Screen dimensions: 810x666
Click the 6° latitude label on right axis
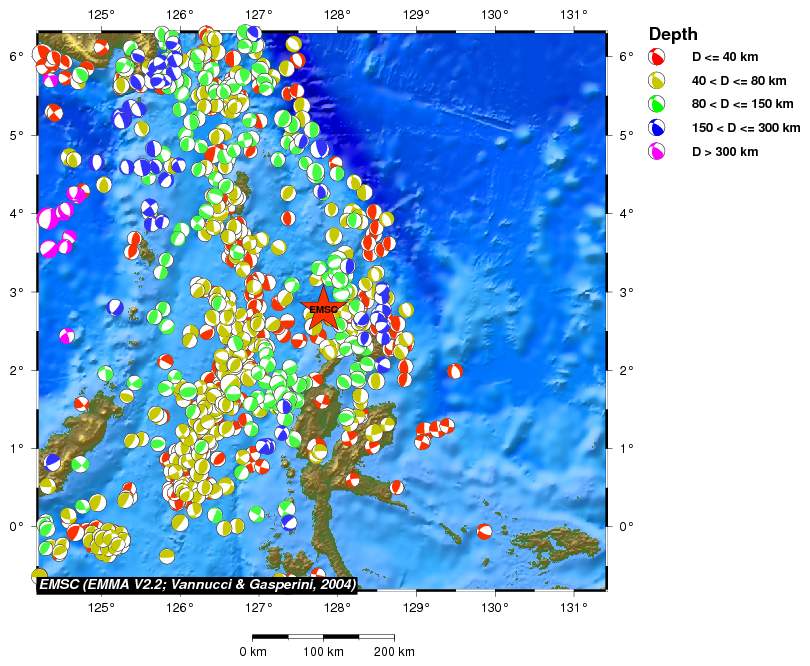(626, 56)
